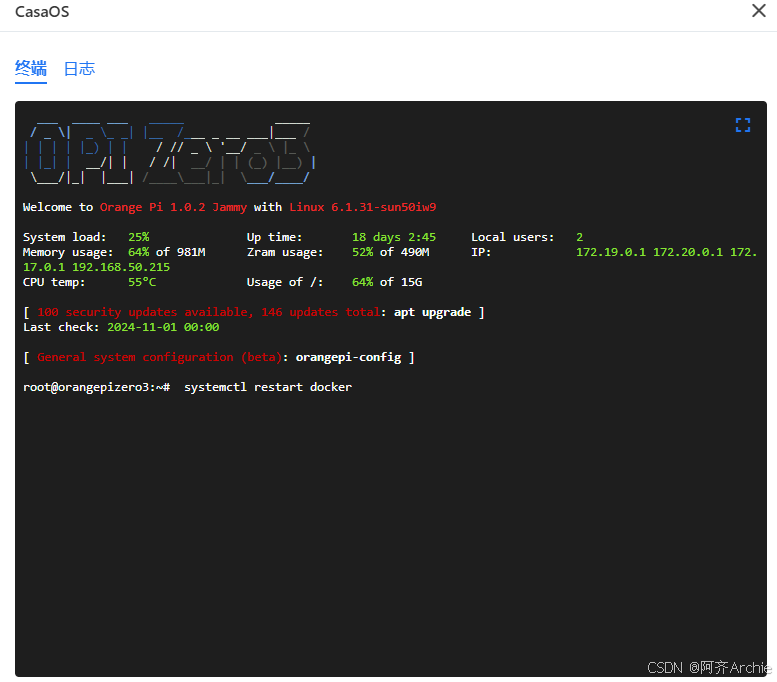This screenshot has width=777, height=682.
Task: Click '100 security updates available' text
Action: point(145,312)
